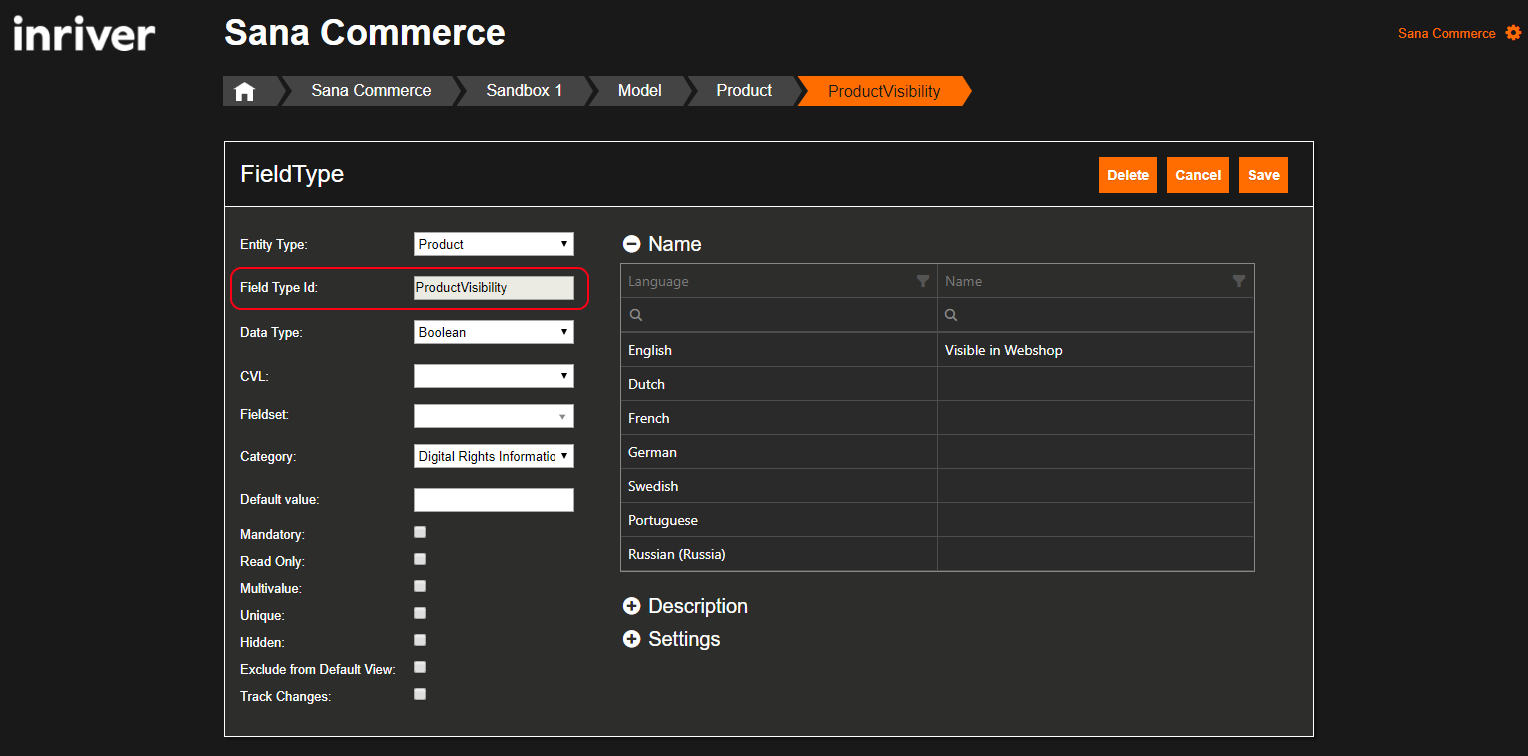Click the Name column search box
This screenshot has width=1528, height=756.
1096,315
